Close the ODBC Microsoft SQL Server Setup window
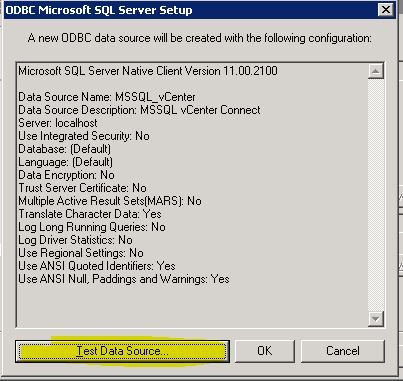This screenshot has height=381, width=403. 386,10
